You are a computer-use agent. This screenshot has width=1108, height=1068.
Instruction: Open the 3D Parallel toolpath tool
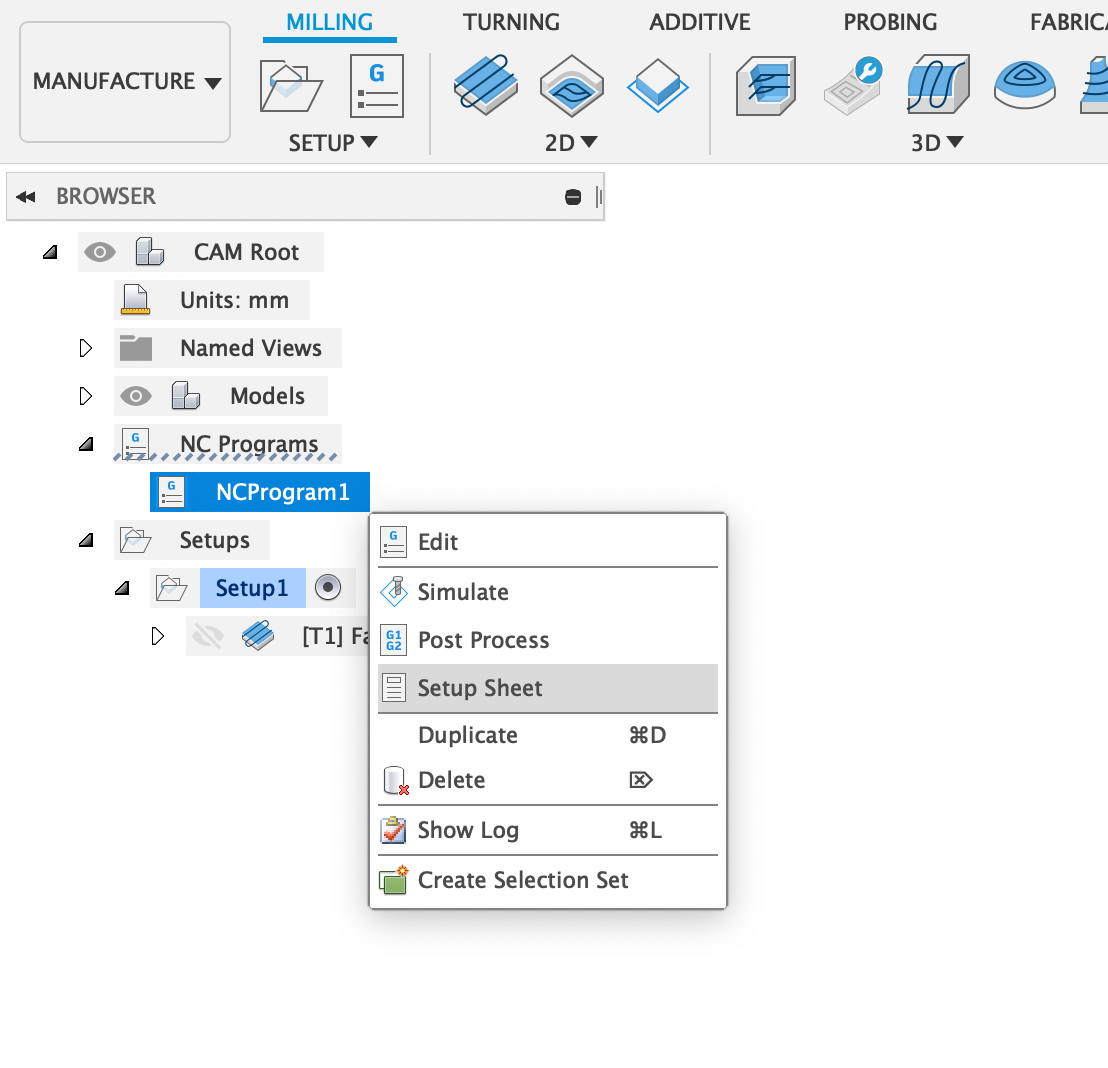pos(938,86)
